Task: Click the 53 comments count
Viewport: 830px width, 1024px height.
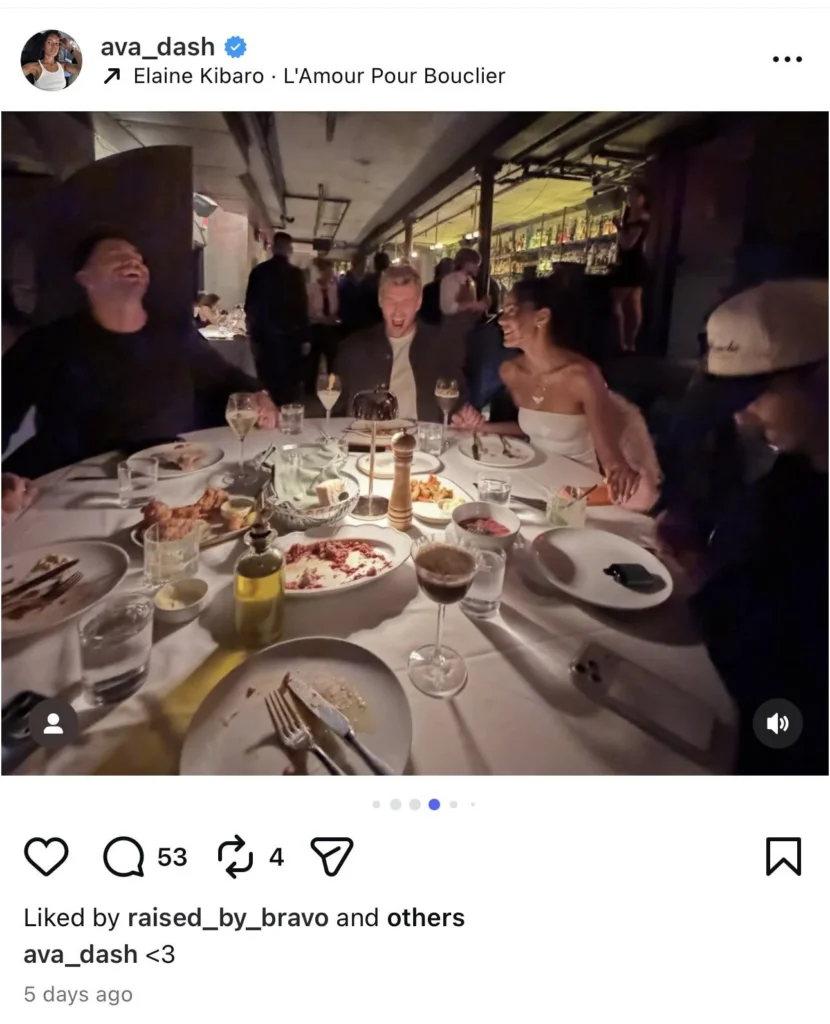Action: (x=172, y=857)
